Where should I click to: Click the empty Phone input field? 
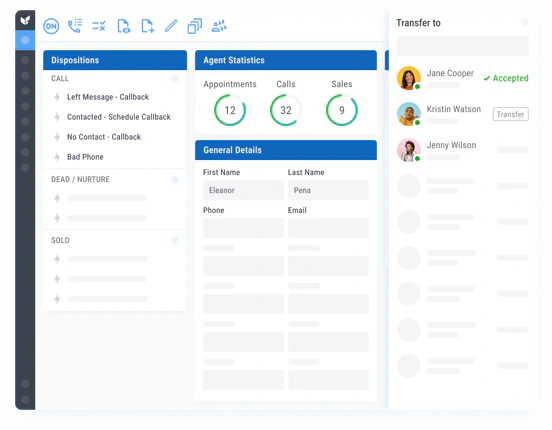(x=243, y=228)
